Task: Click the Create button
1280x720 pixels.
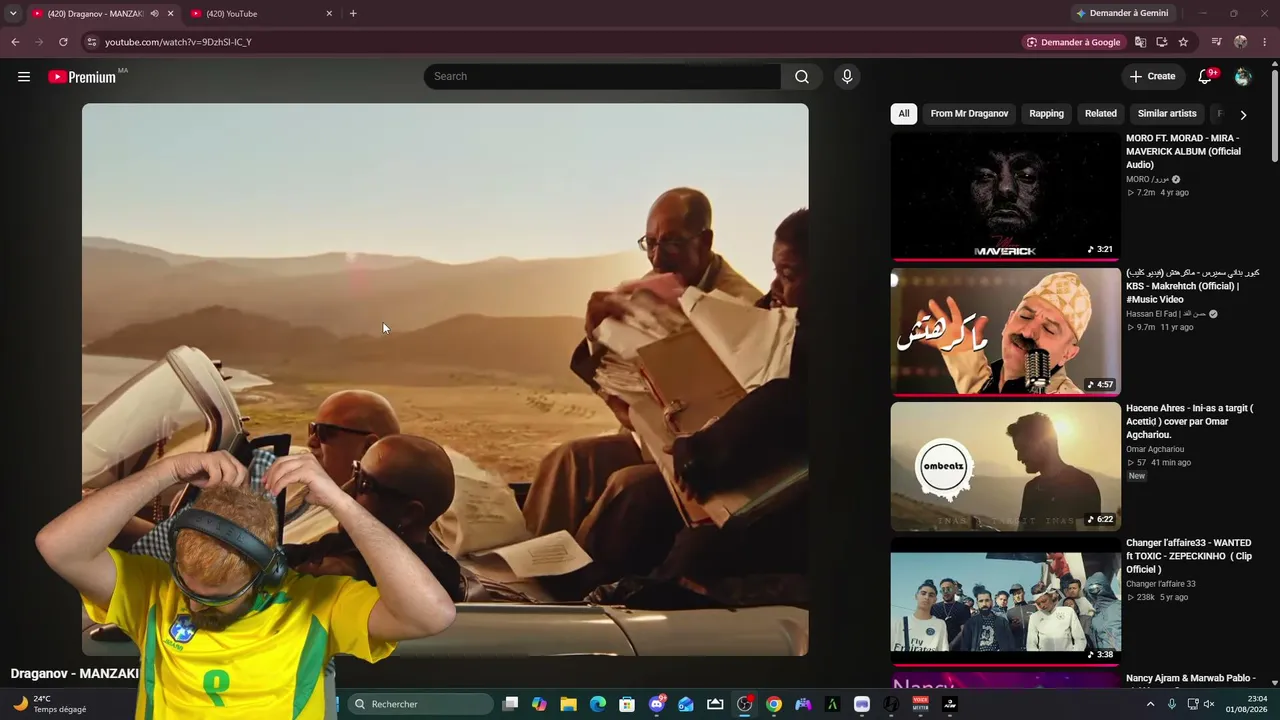Action: 1152,77
